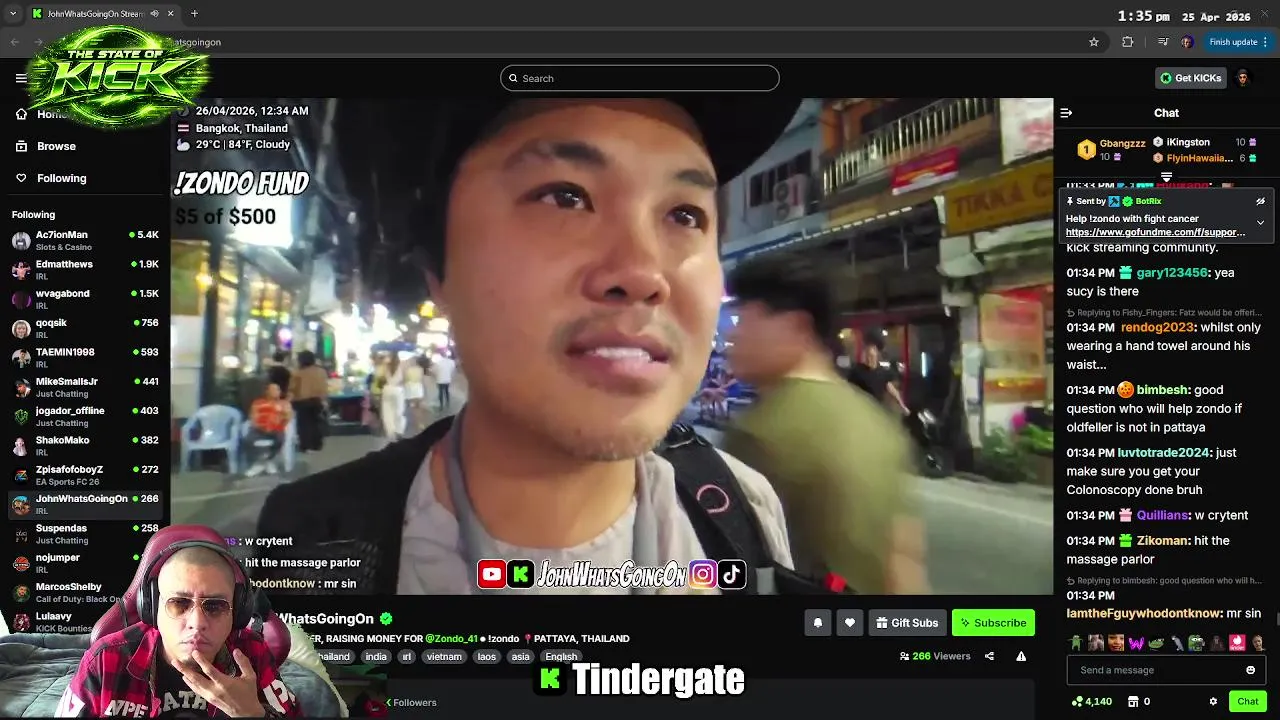This screenshot has width=1280, height=720.
Task: Click Zikoman username in chat
Action: click(x=1162, y=541)
